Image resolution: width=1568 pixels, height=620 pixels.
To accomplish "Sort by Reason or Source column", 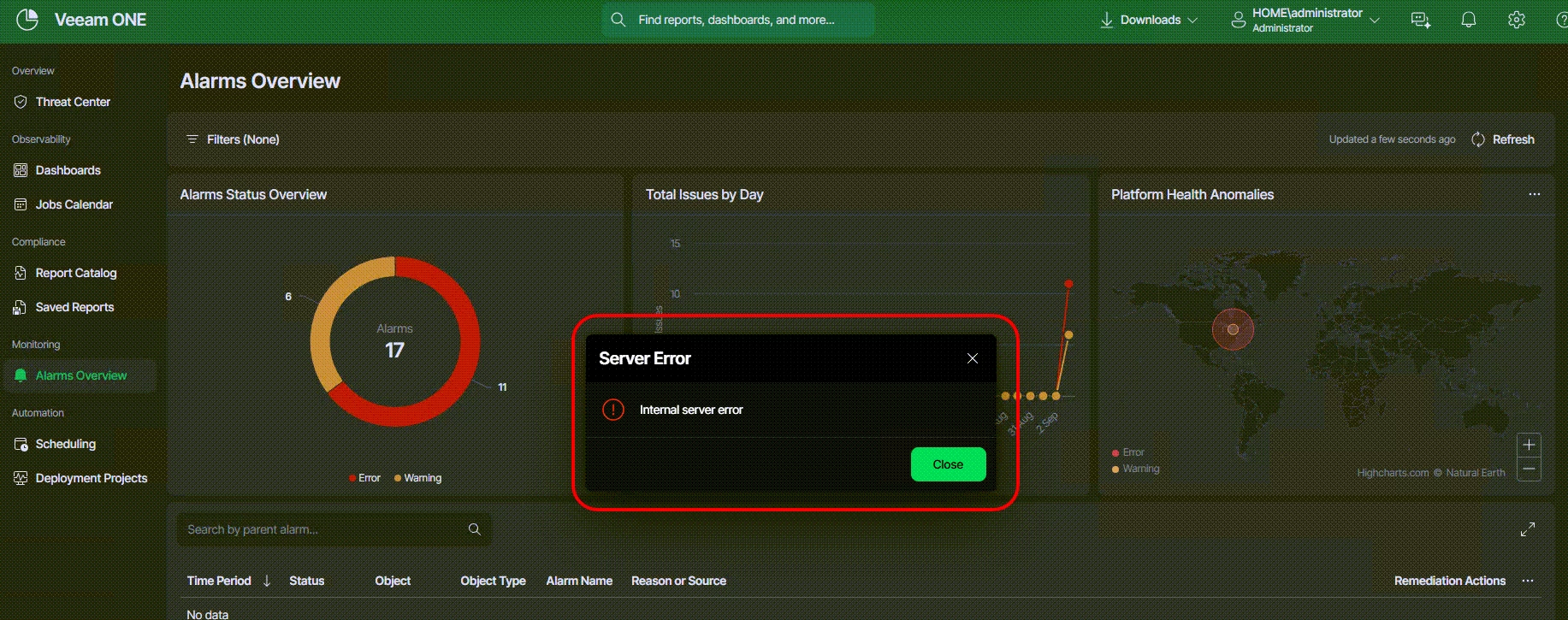I will click(x=678, y=581).
